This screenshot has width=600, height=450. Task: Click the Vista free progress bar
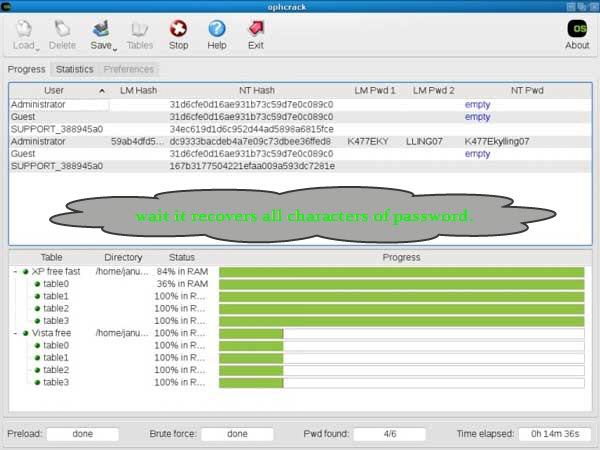coord(402,334)
